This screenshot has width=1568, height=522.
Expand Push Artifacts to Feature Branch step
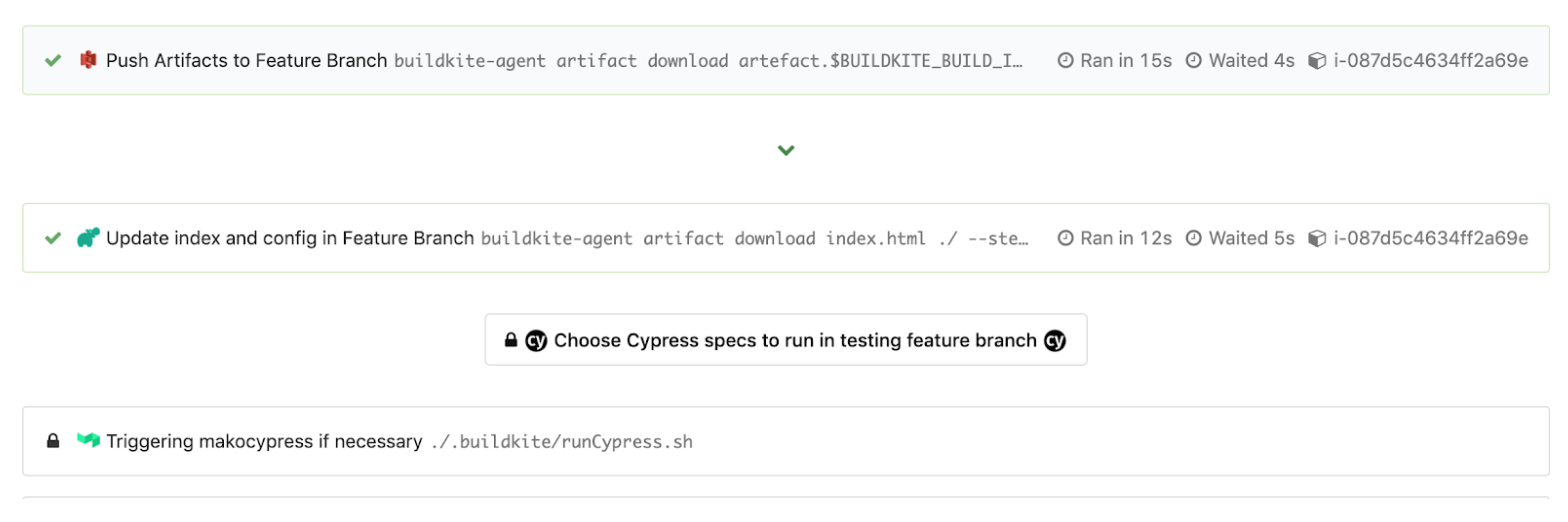tap(246, 61)
